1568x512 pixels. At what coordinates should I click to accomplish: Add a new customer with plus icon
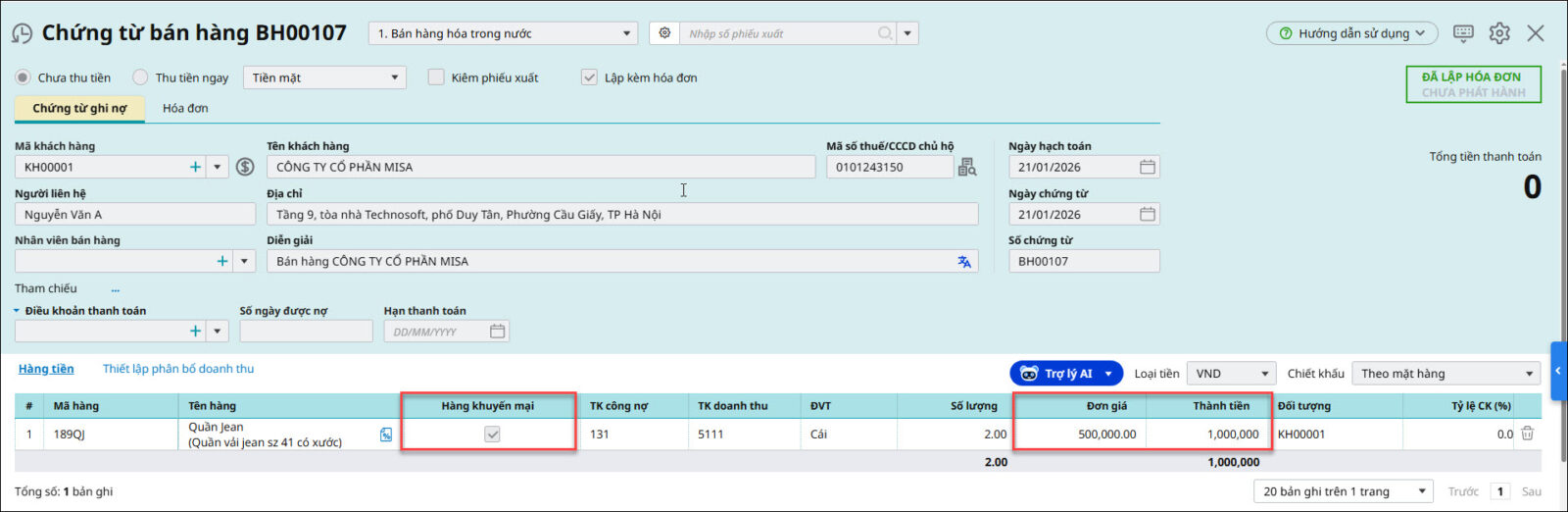[x=195, y=168]
